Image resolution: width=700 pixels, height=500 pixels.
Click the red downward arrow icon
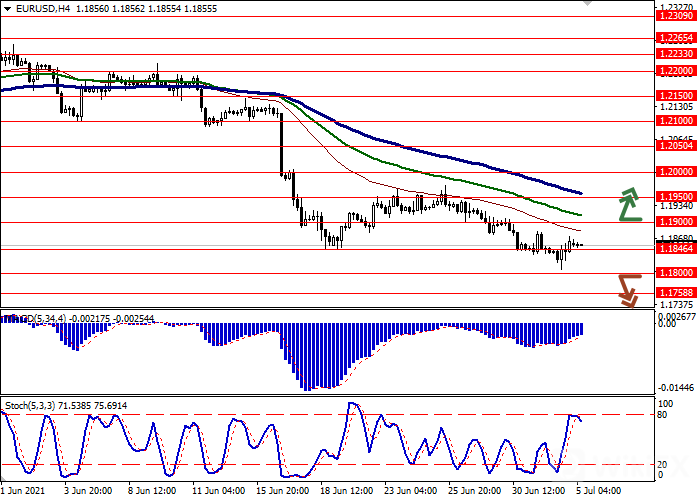coord(629,289)
